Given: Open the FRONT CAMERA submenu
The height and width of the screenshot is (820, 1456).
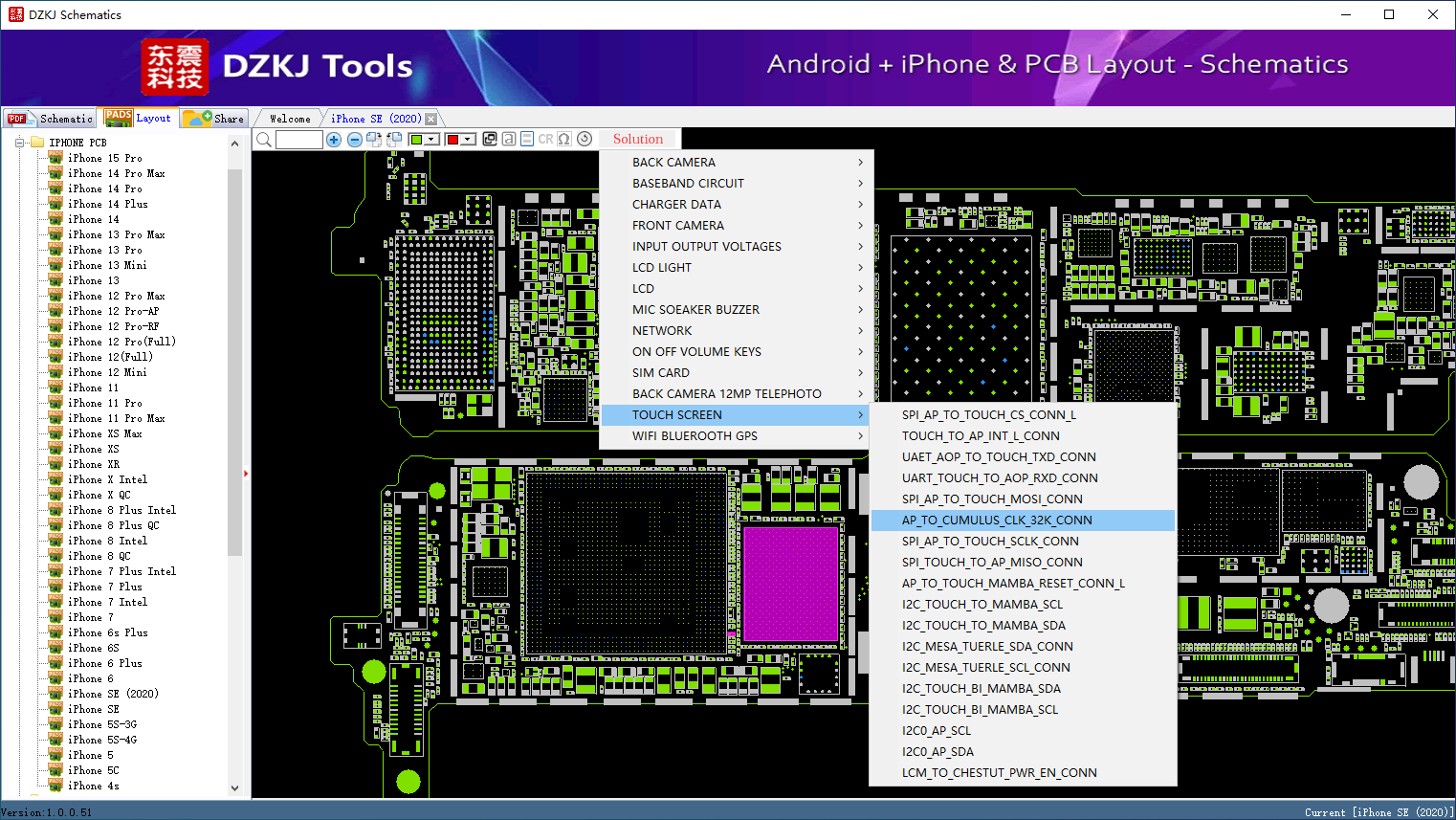Looking at the screenshot, I should (735, 226).
